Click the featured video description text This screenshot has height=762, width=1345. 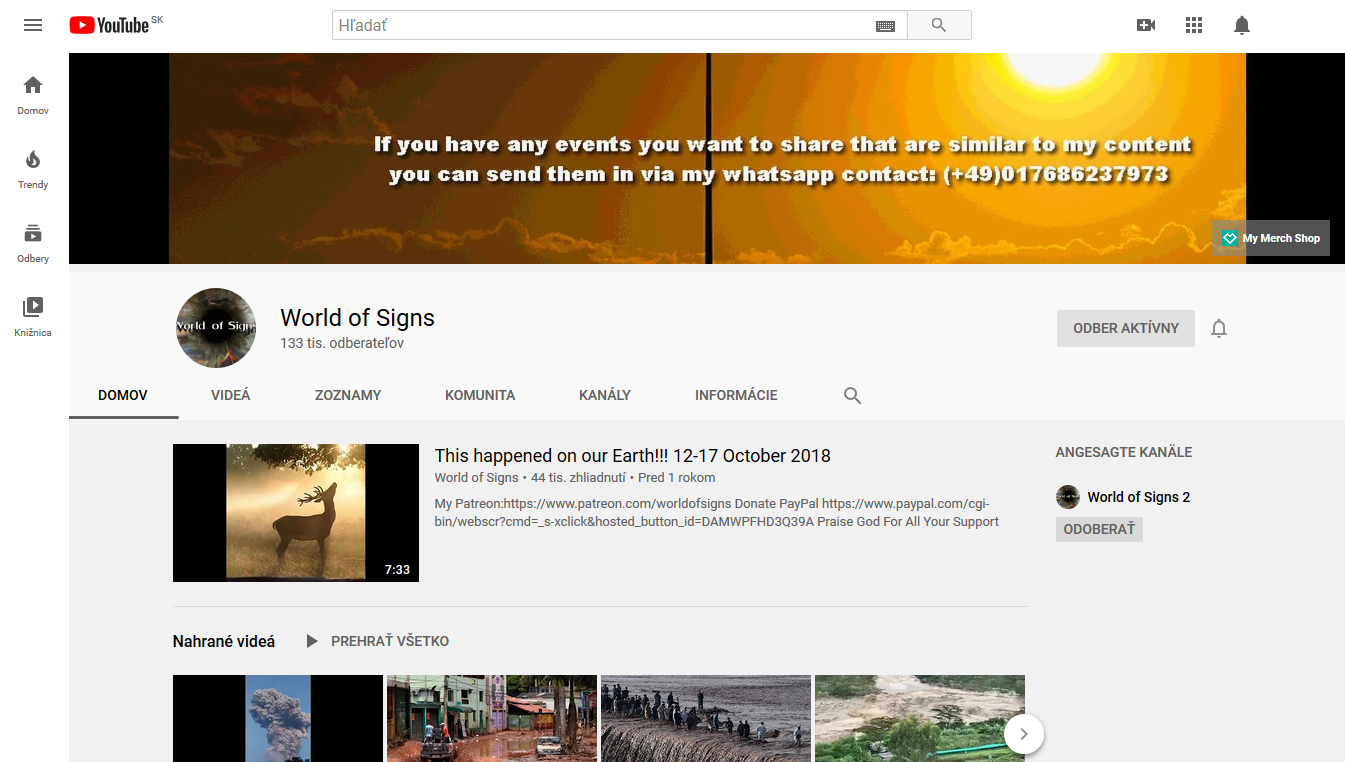717,513
